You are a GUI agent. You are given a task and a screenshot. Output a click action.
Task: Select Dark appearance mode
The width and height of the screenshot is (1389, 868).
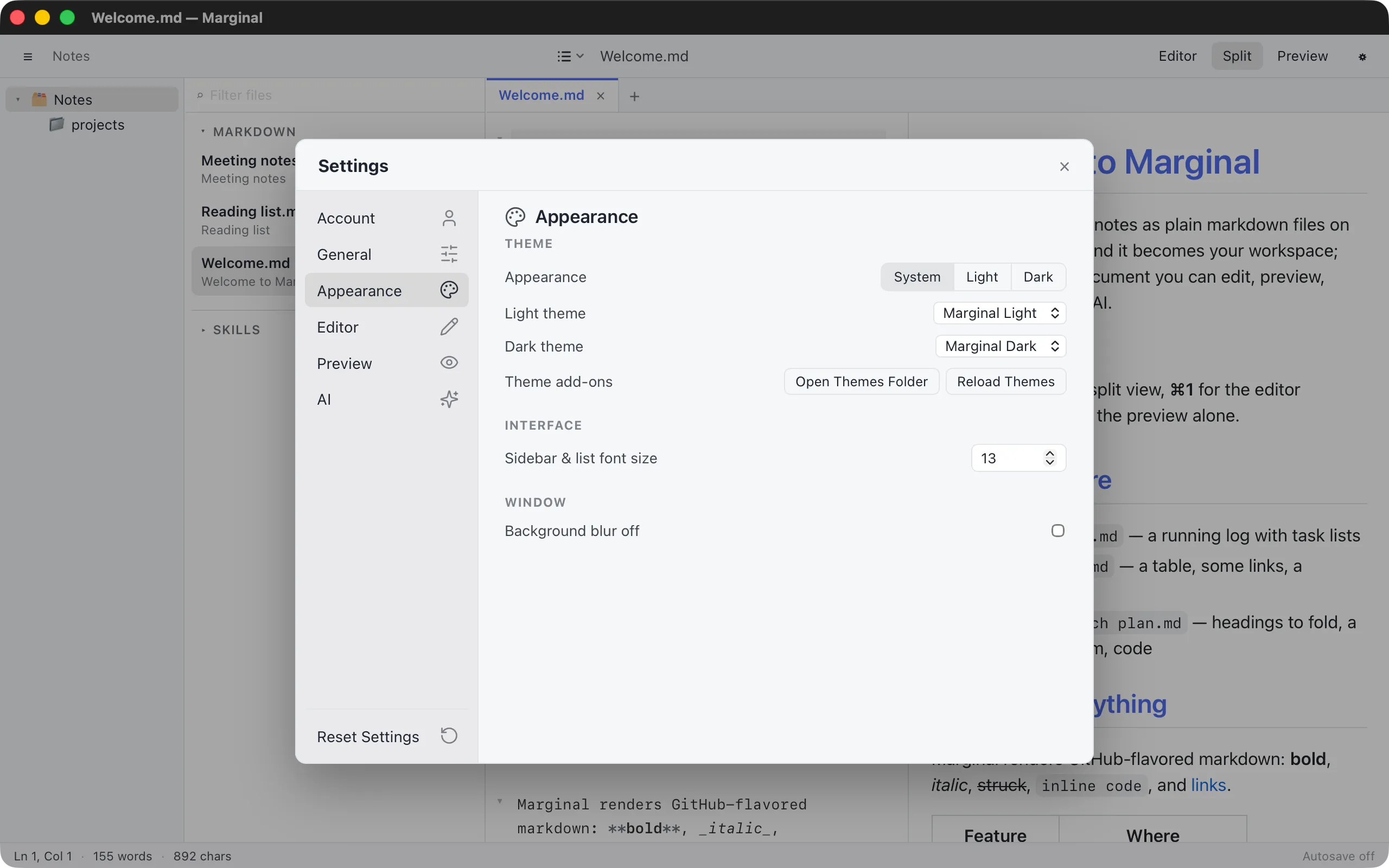[1038, 277]
